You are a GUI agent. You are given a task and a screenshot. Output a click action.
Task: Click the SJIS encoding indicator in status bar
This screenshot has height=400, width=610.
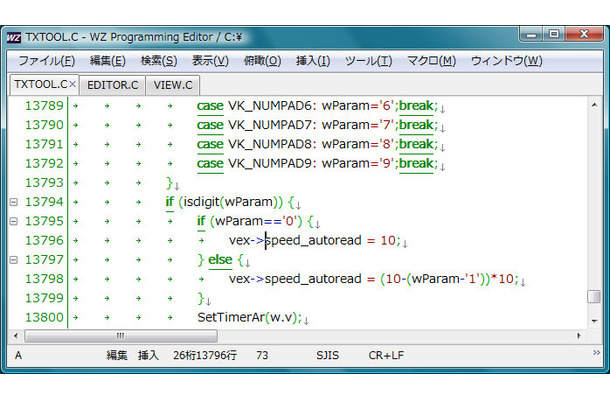[x=327, y=355]
